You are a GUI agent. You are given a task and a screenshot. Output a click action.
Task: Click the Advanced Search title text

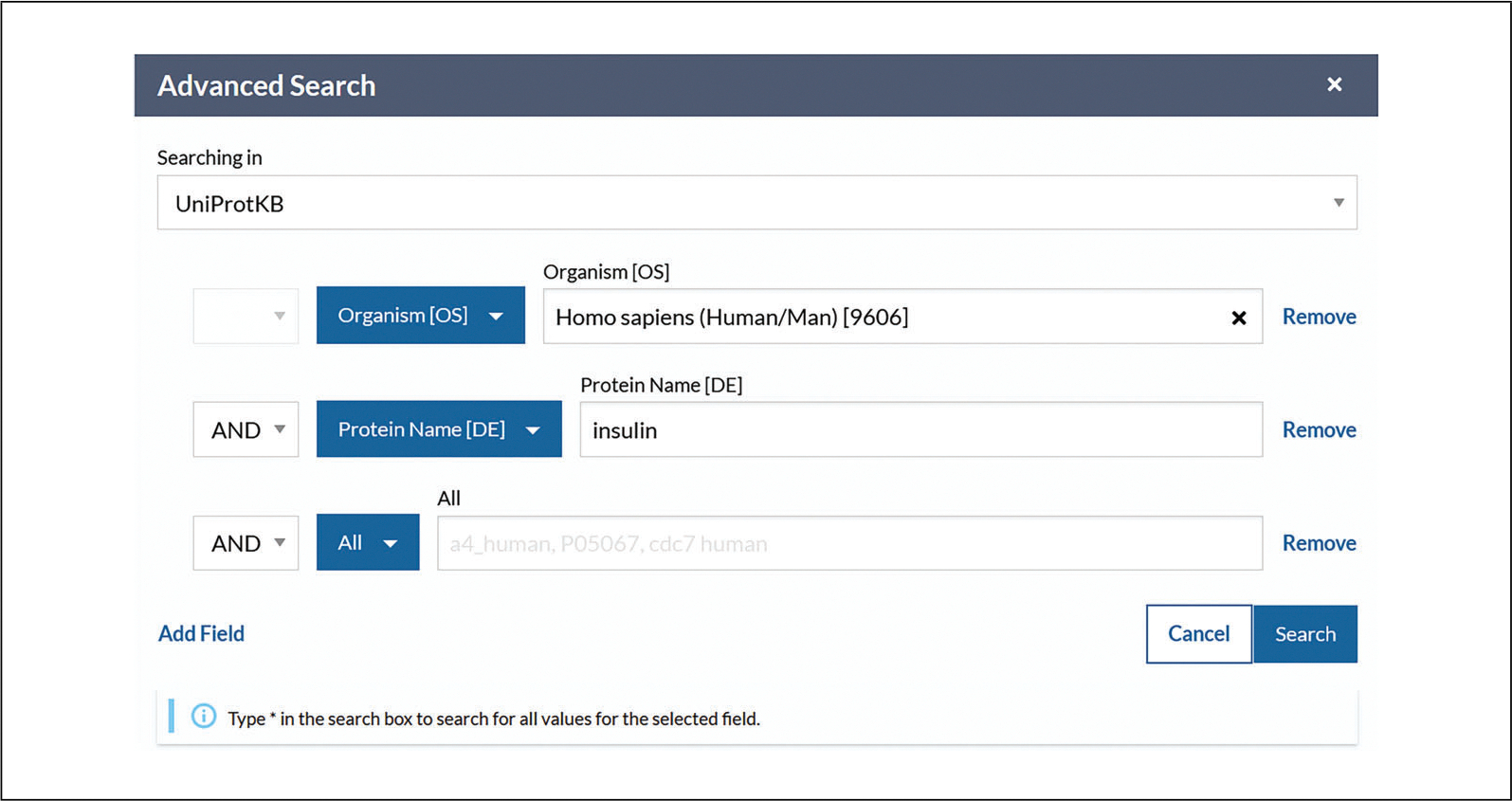pos(266,85)
